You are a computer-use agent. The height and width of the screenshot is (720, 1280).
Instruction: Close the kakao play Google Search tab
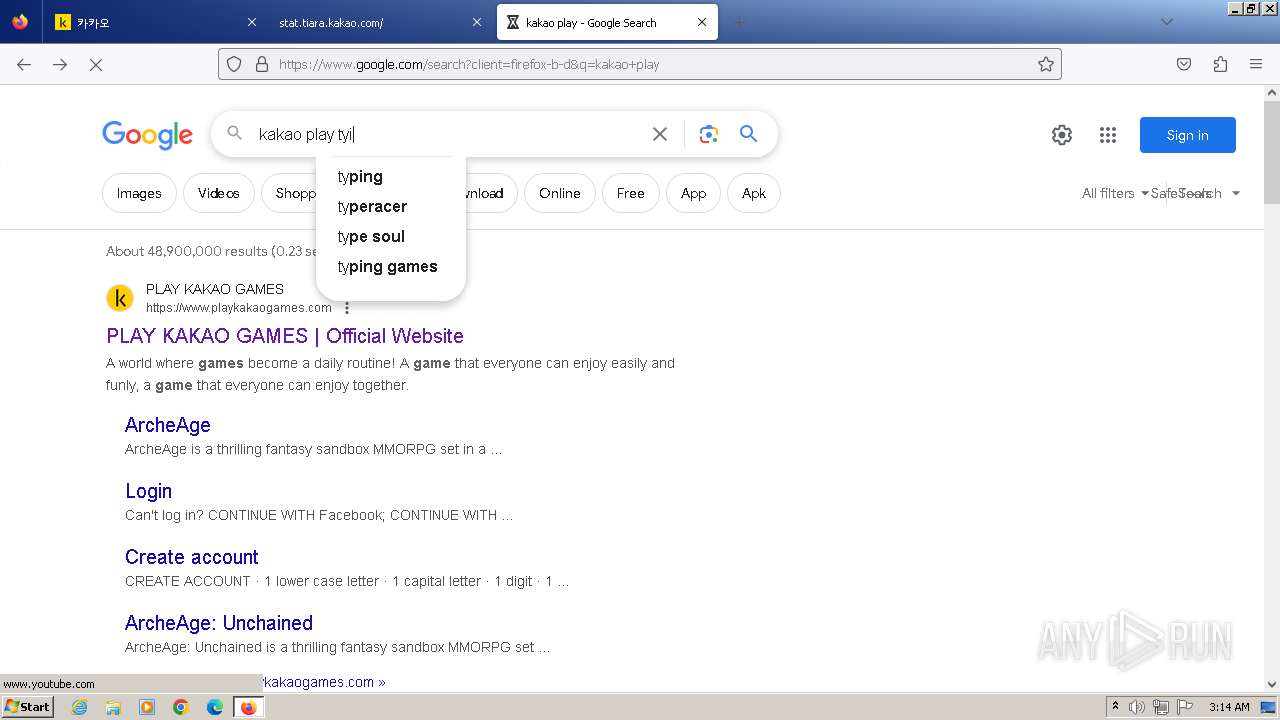pos(702,22)
